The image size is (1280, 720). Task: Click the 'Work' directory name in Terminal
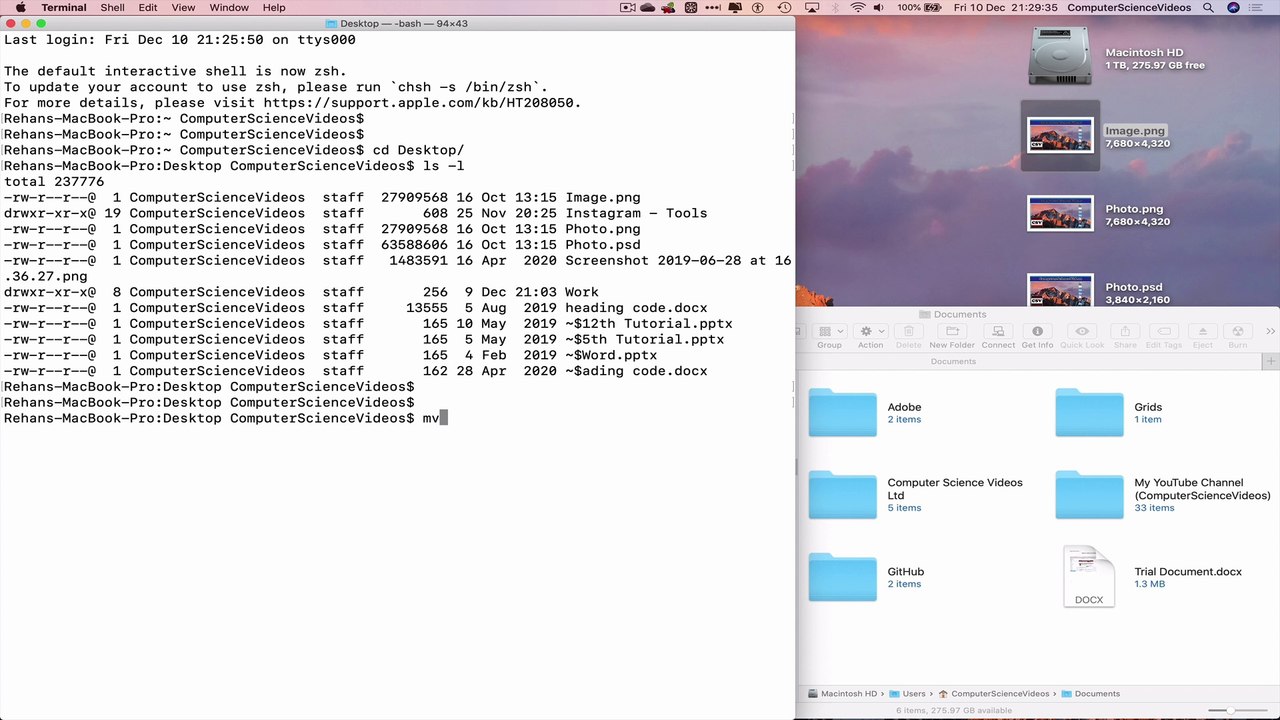pos(582,292)
